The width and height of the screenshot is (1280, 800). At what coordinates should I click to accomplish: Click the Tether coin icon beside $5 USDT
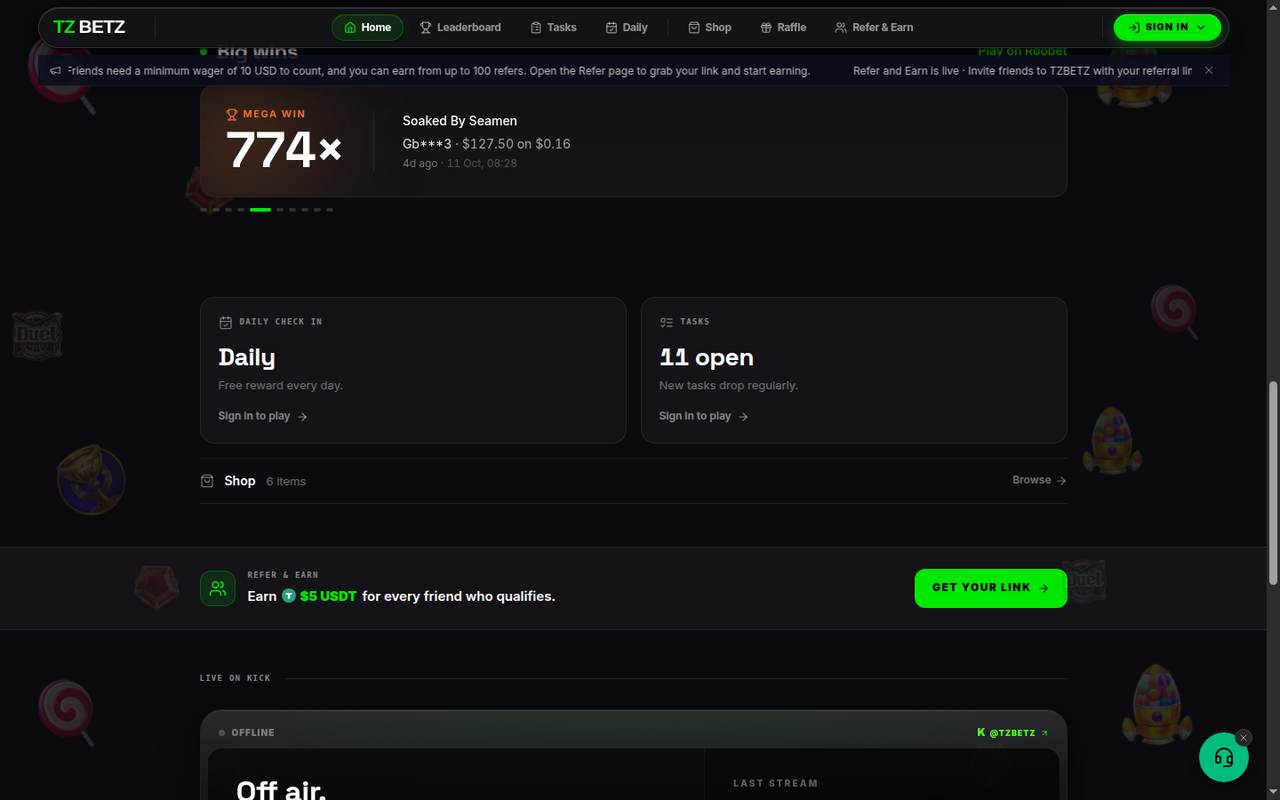(x=289, y=596)
